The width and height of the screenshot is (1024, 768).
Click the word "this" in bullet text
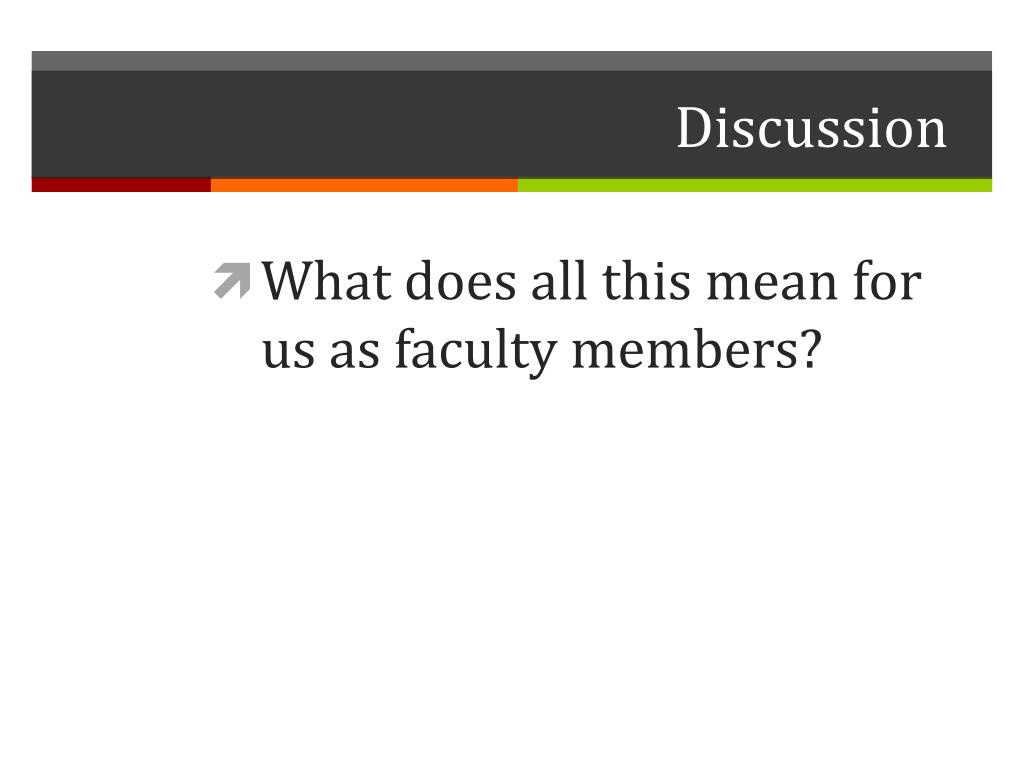646,281
